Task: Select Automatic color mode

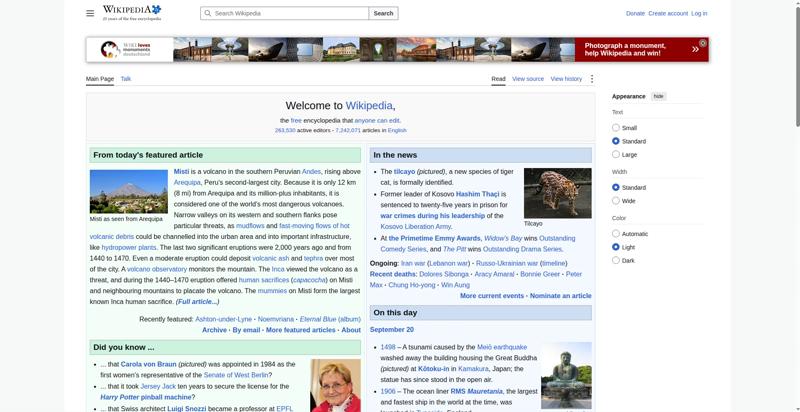Action: click(x=616, y=234)
